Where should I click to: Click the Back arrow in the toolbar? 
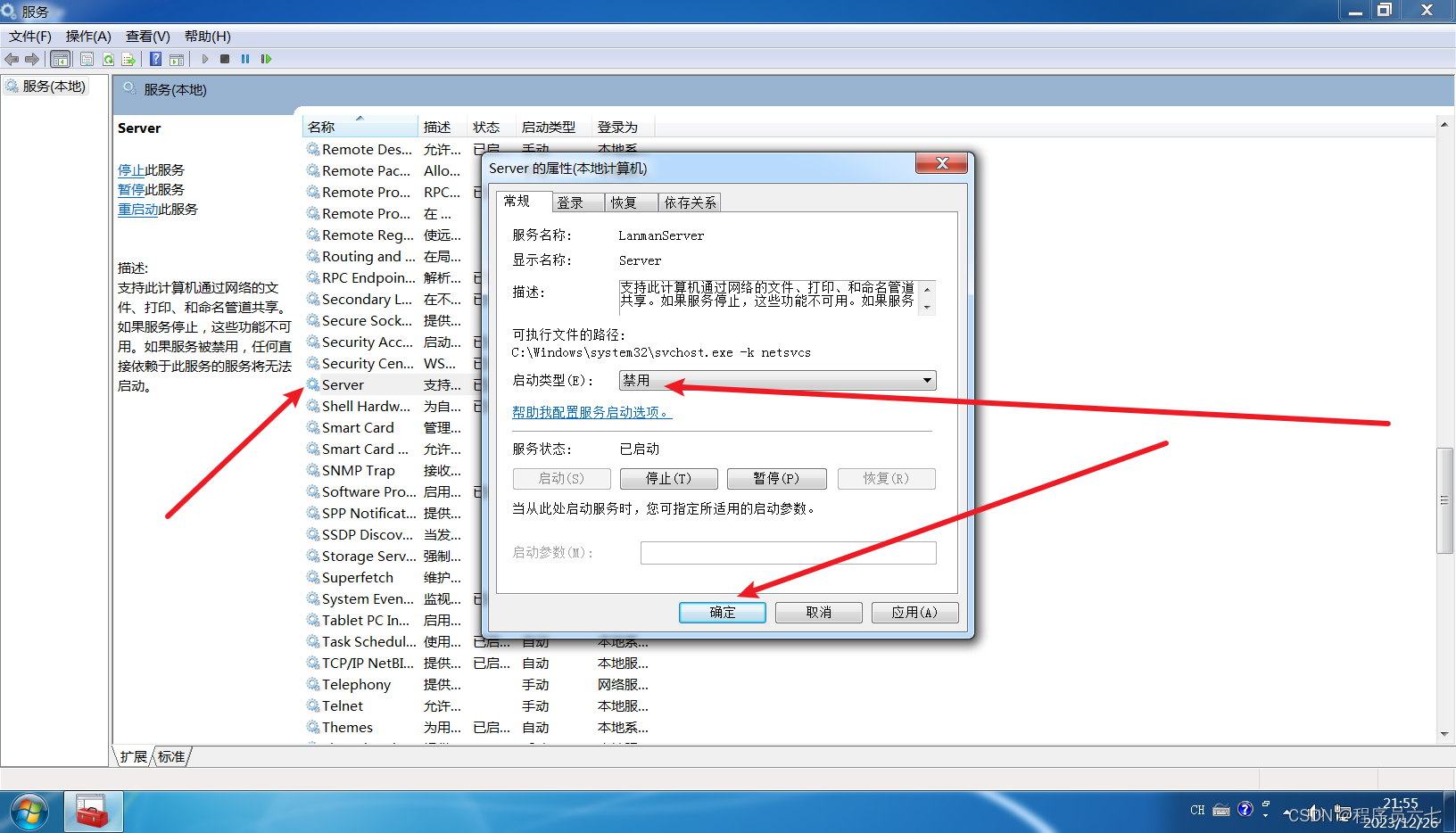pyautogui.click(x=12, y=59)
